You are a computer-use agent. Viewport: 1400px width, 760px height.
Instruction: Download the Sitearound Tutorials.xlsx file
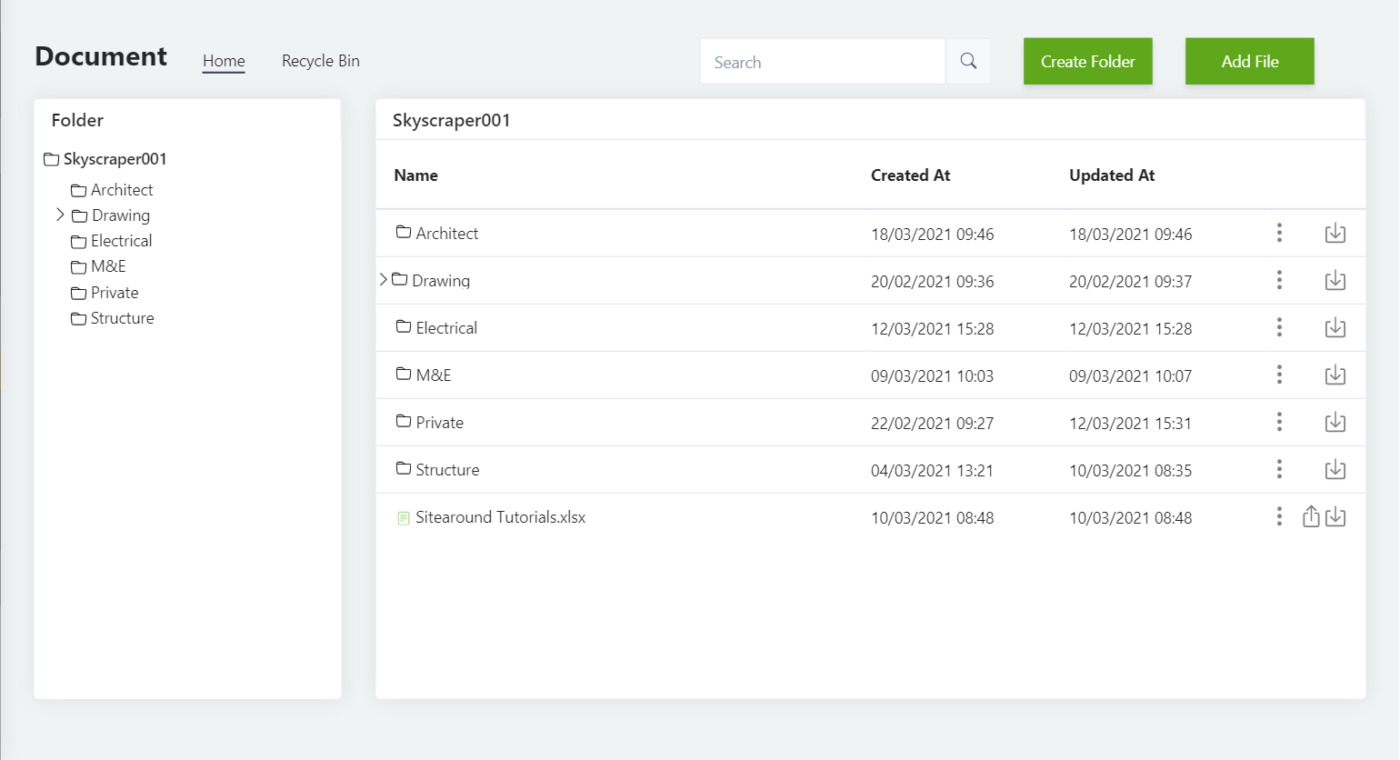[1335, 517]
